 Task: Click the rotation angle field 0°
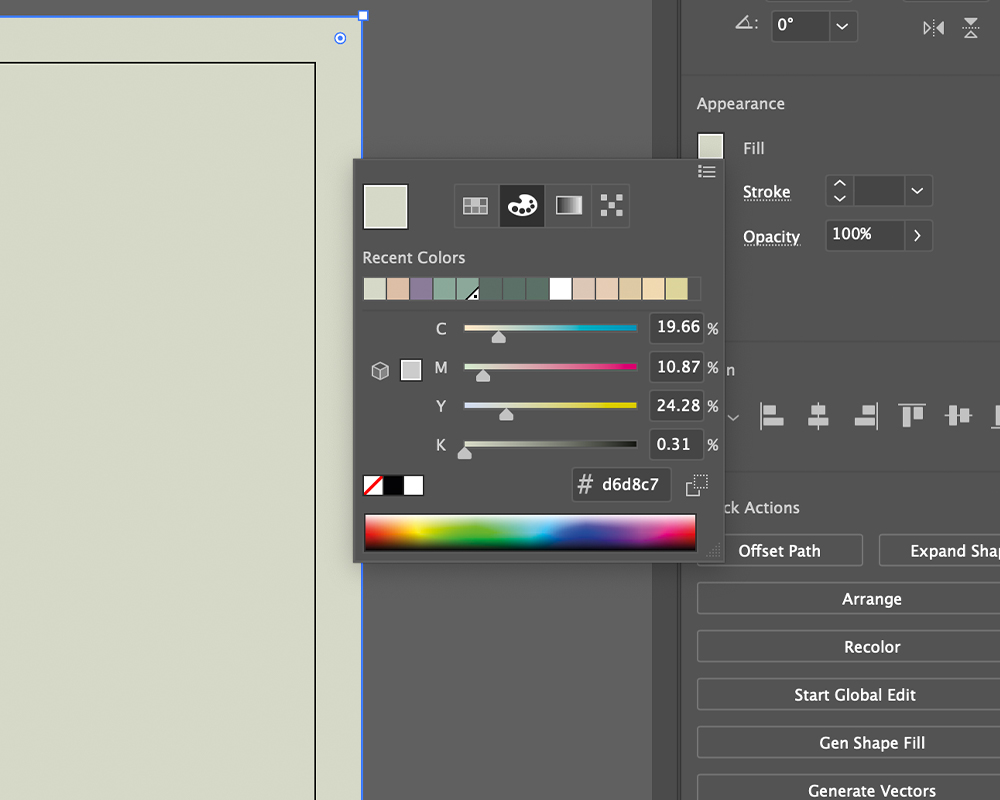point(801,27)
